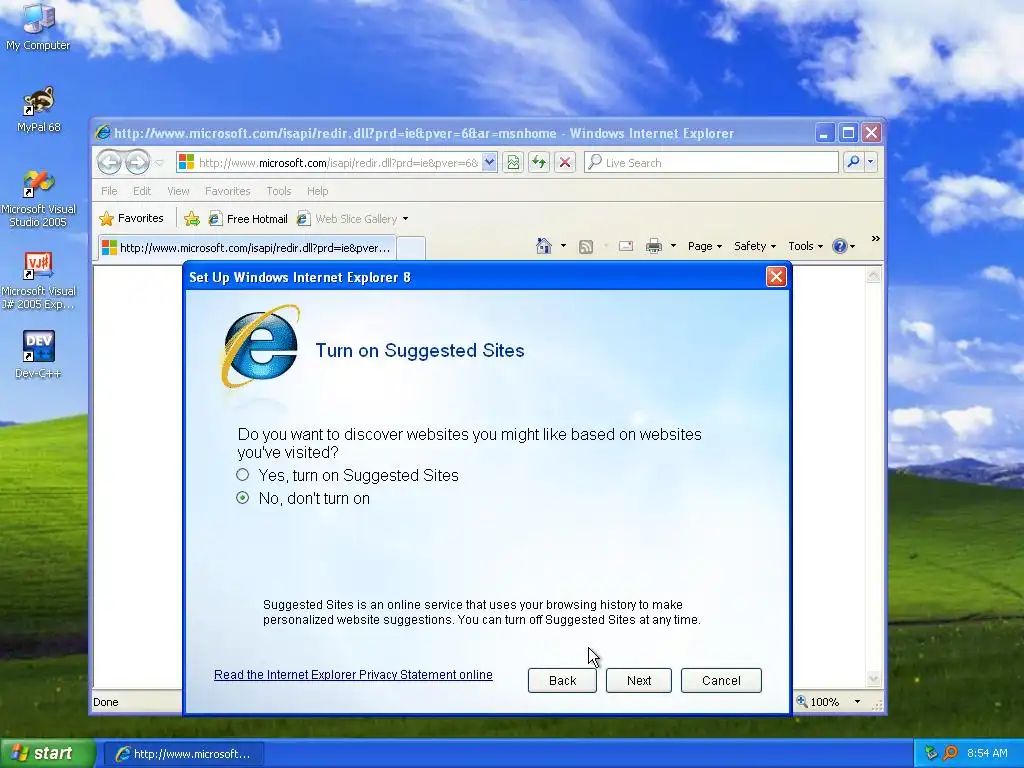
Task: Click the Home page icon
Action: [x=543, y=246]
